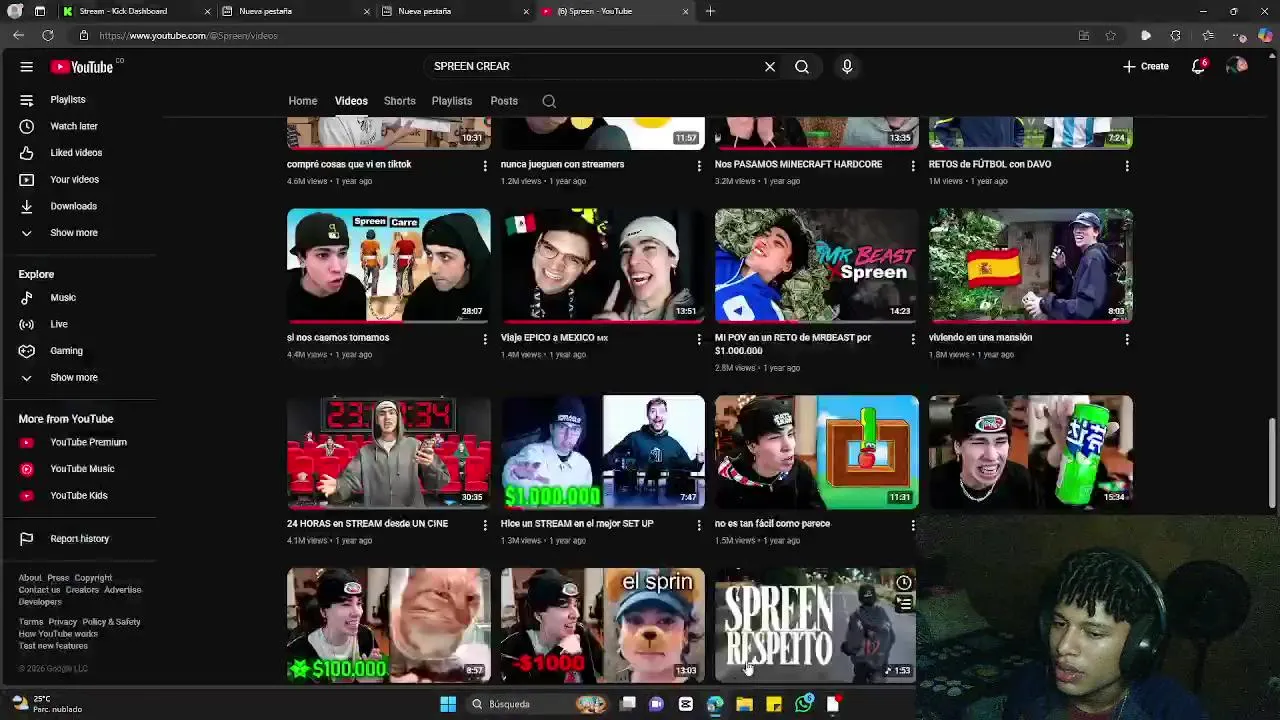
Task: Open the account avatar menu
Action: [x=1238, y=66]
